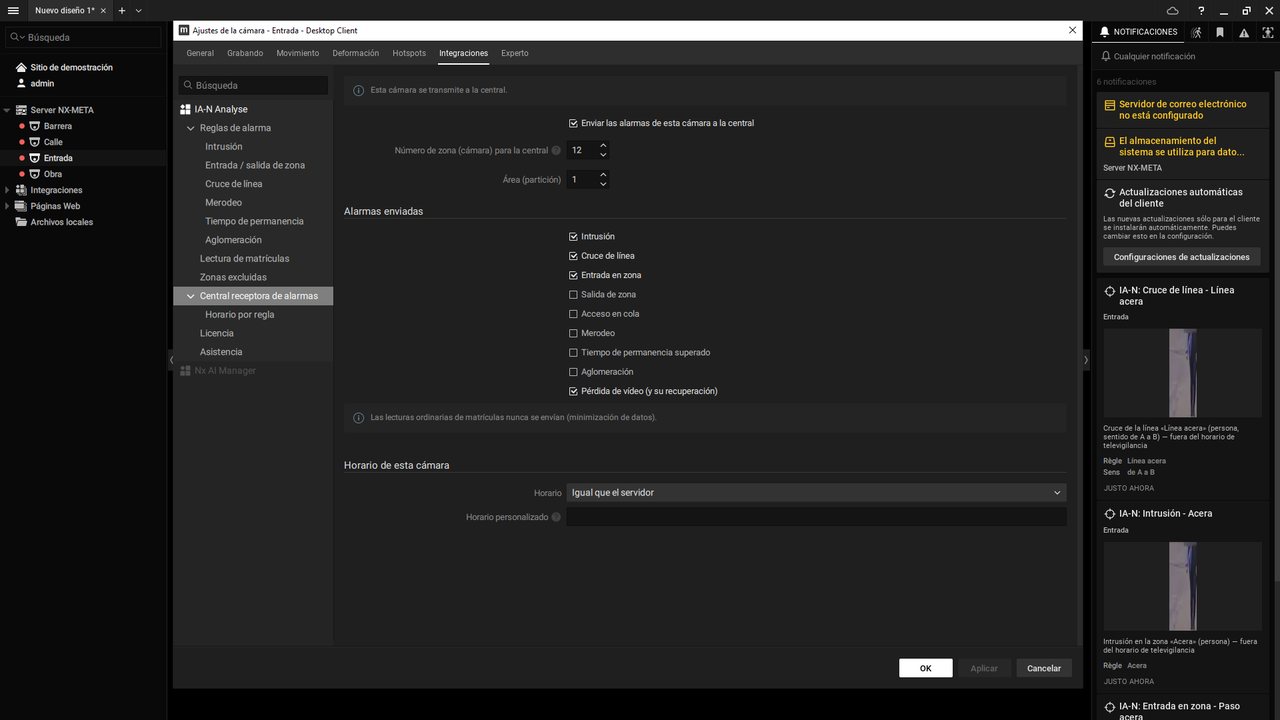Viewport: 1280px width, 720px height.
Task: Open the cloud connection icon
Action: point(1173,10)
